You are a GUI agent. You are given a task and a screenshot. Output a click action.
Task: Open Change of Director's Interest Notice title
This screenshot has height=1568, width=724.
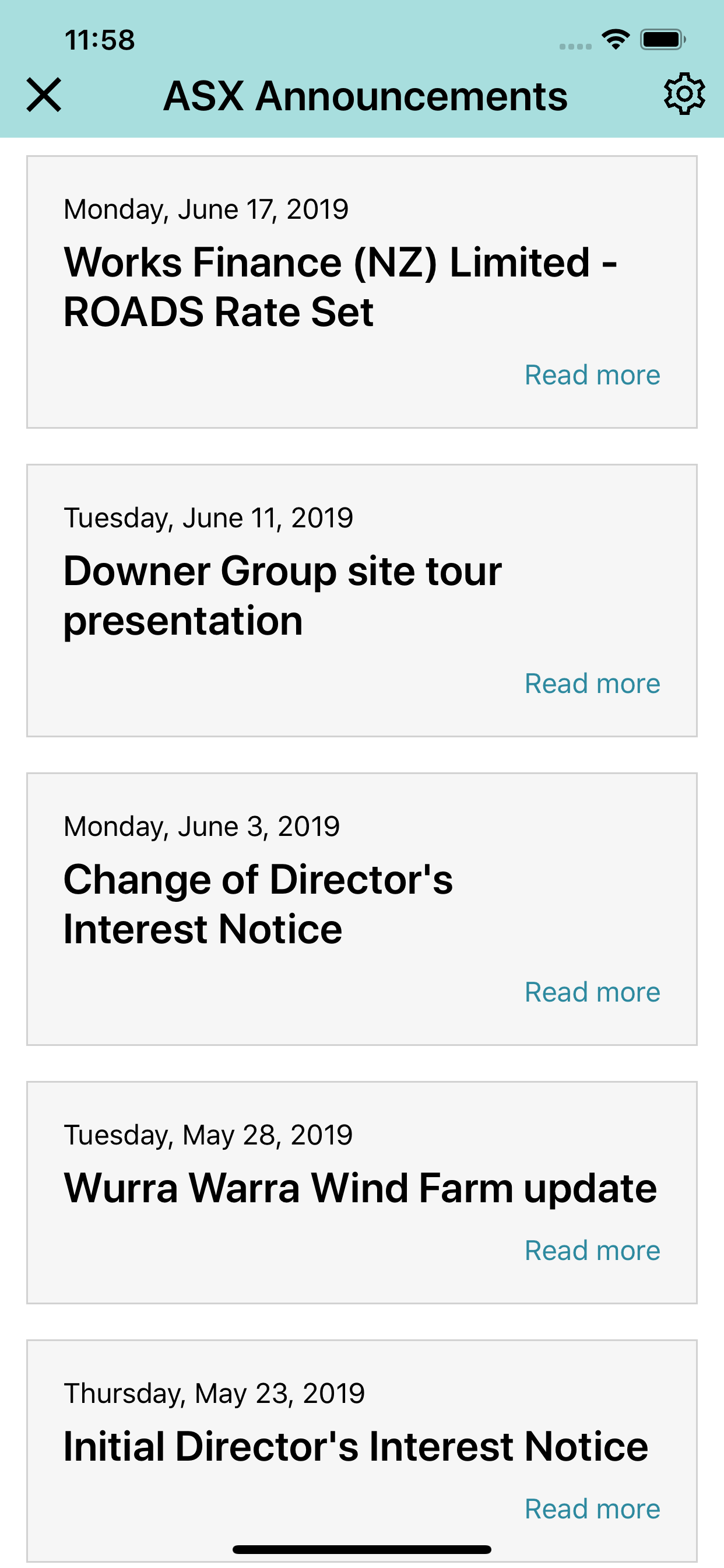pyautogui.click(x=258, y=905)
